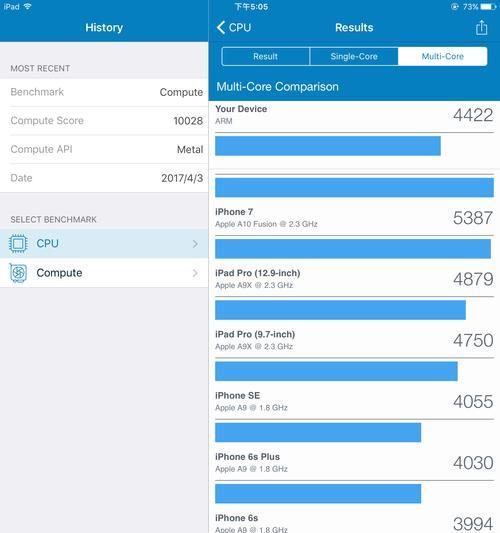Tap the share icon in Results header
The width and height of the screenshot is (500, 533).
[x=481, y=28]
